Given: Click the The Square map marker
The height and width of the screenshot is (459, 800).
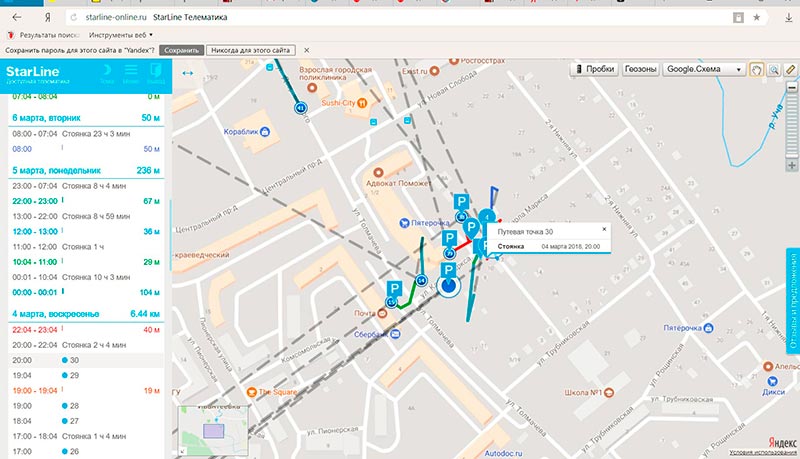Looking at the screenshot, I should 252,392.
